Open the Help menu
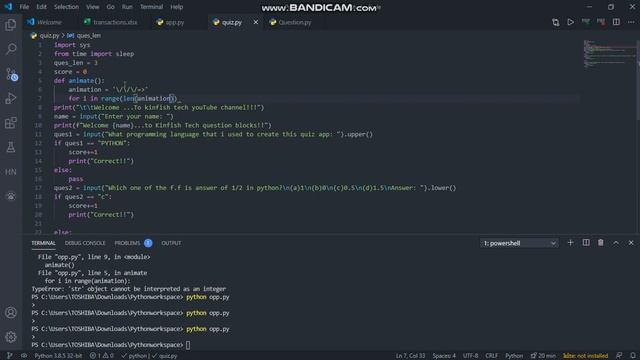This screenshot has height=360, width=640. [176, 7]
